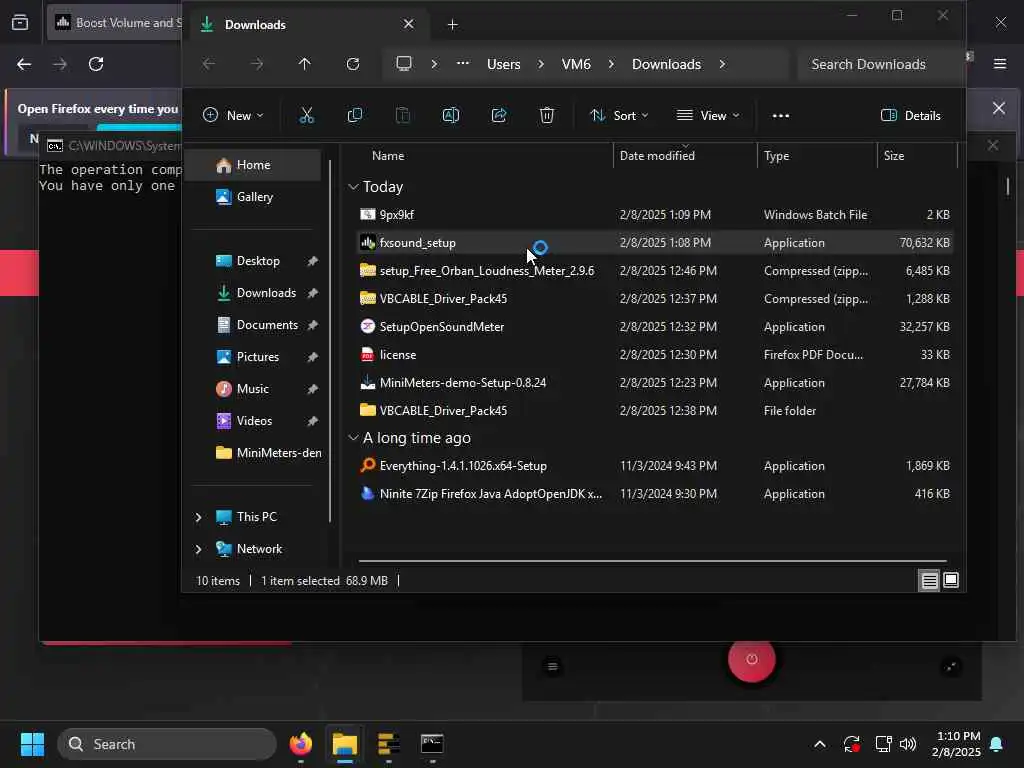Open the Sort dropdown menu
1024x768 pixels.
[619, 116]
